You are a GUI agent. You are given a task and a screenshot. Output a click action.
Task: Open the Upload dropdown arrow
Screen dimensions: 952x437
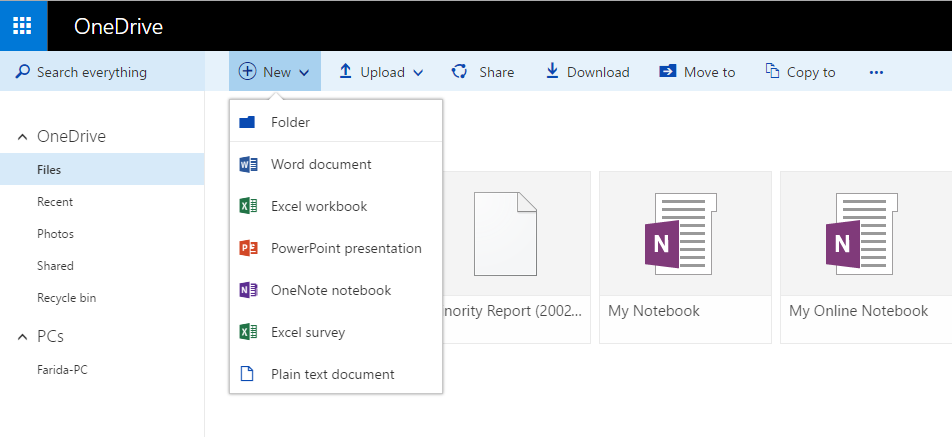click(418, 73)
